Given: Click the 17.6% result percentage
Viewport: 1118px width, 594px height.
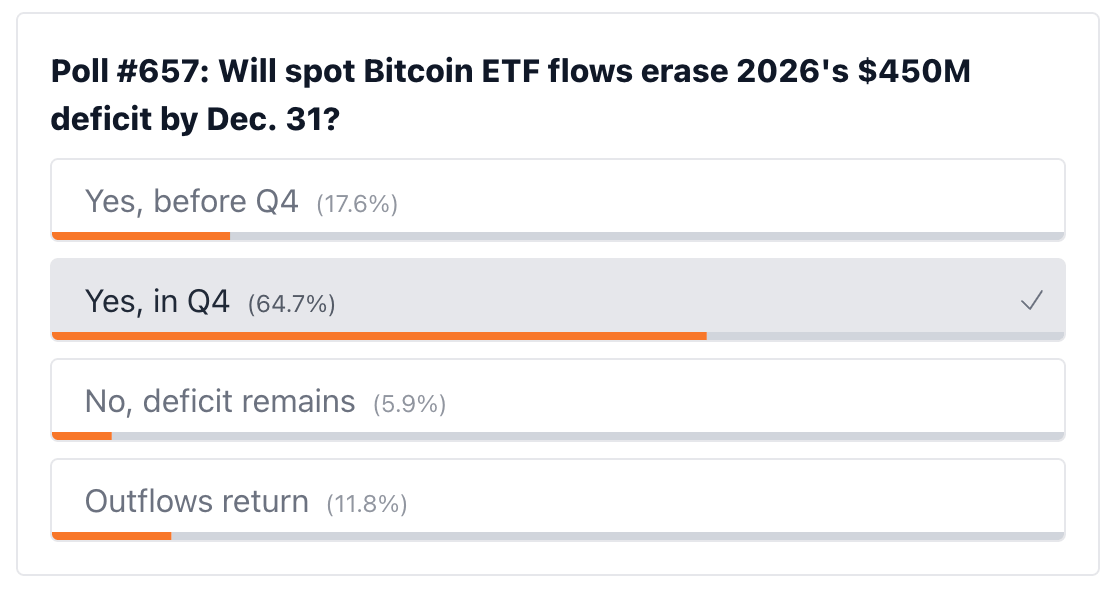Looking at the screenshot, I should point(357,204).
